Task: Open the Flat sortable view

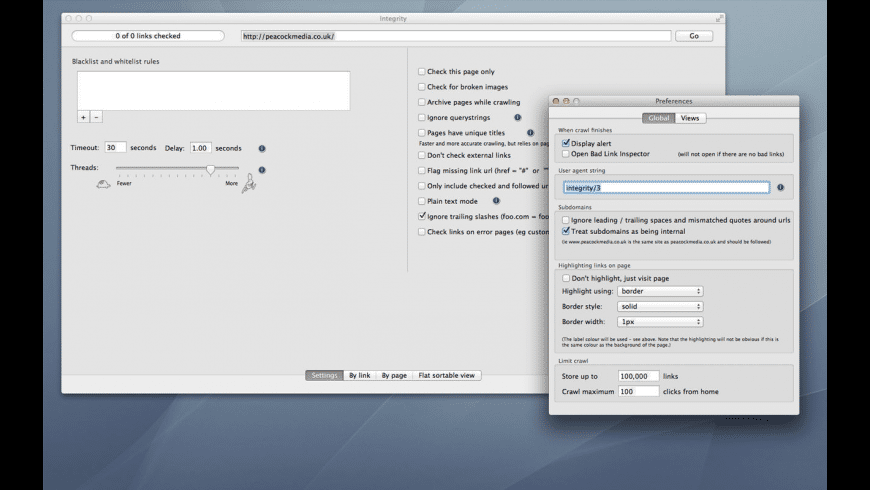Action: pos(447,375)
